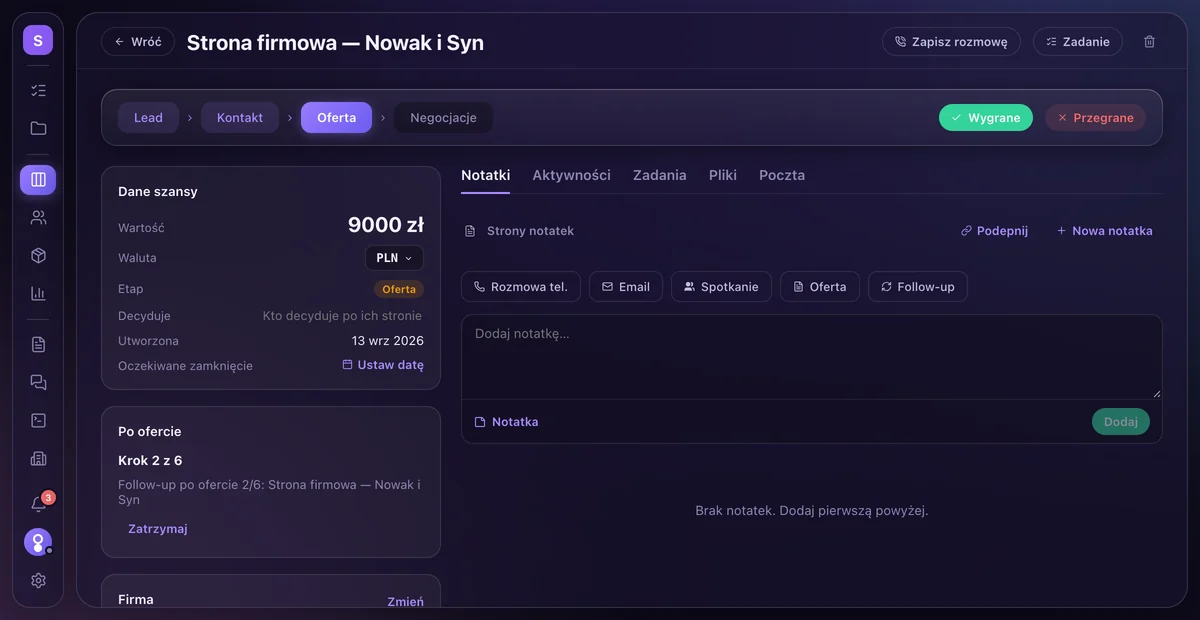
Task: Click the 13 wrz 2026 creation date
Action: click(387, 341)
